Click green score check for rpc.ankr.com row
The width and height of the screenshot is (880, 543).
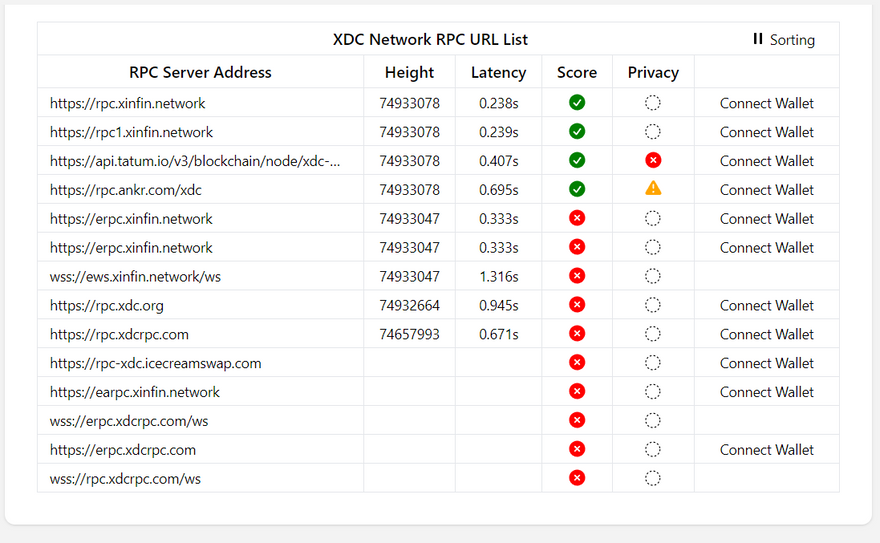[x=577, y=188]
